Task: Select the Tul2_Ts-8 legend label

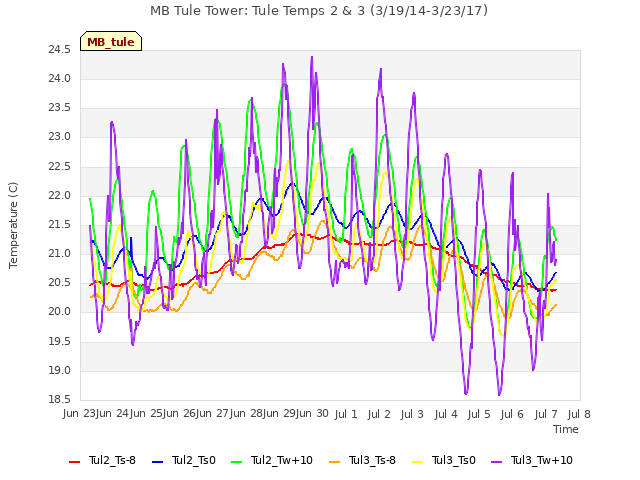Action: [112, 460]
